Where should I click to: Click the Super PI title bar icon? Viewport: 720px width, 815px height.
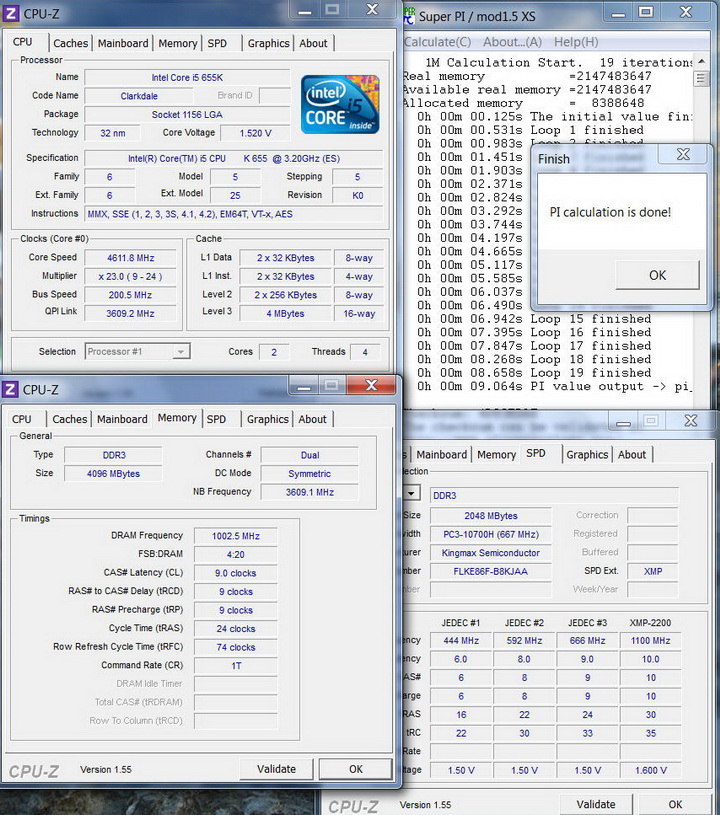click(x=410, y=16)
